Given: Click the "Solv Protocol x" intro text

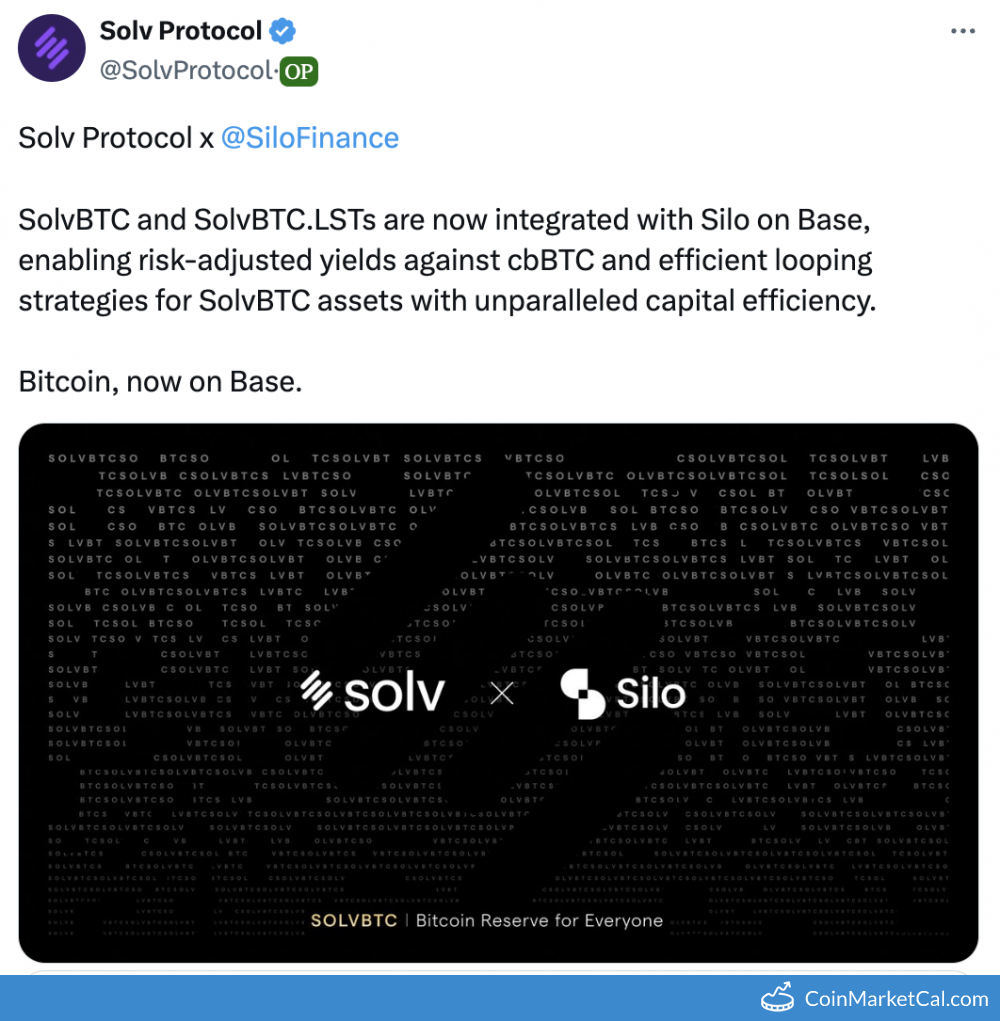Looking at the screenshot, I should (x=116, y=138).
